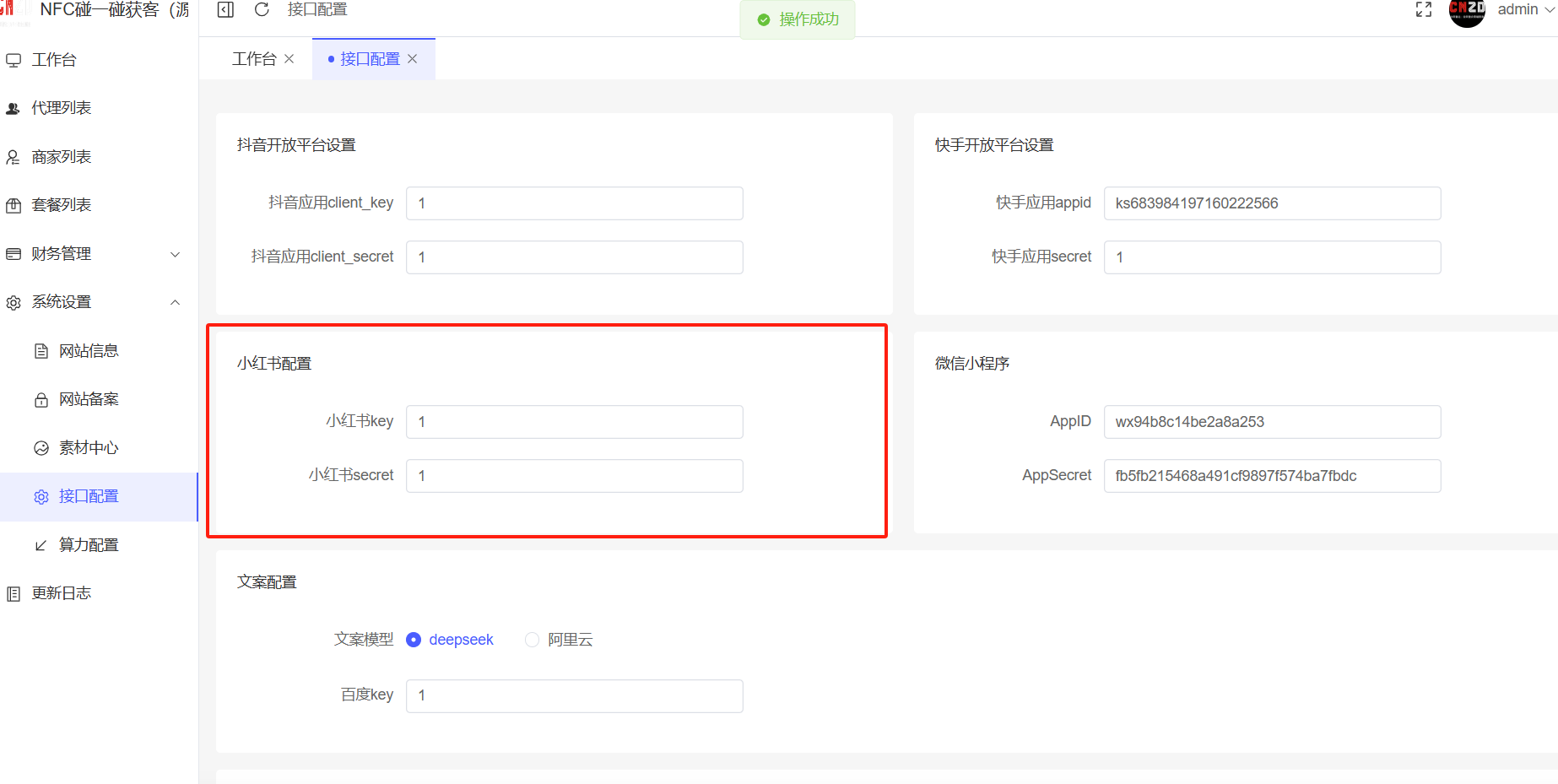Focus the 微信小程序 AppSecret field

coord(1272,476)
